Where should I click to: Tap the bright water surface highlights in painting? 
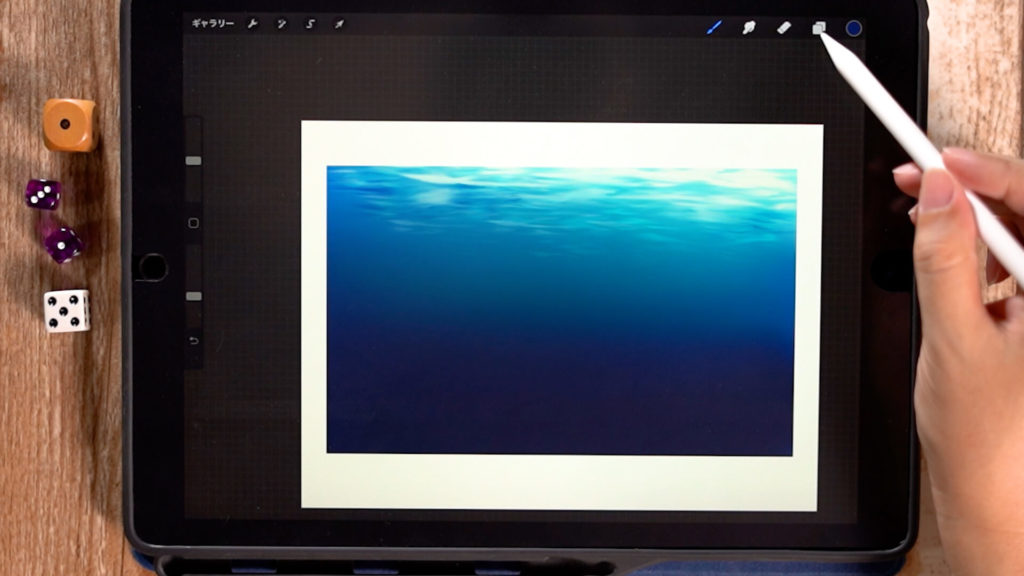pos(560,183)
